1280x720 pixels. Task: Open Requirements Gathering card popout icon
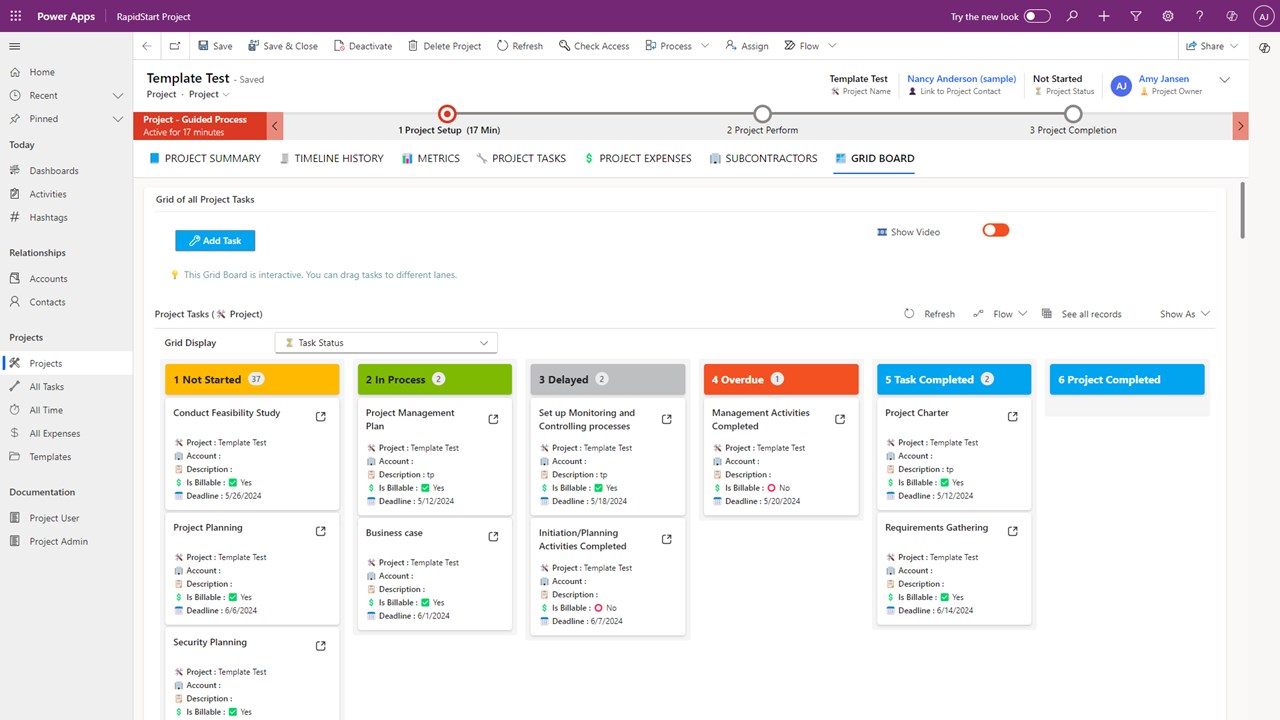coord(1013,531)
